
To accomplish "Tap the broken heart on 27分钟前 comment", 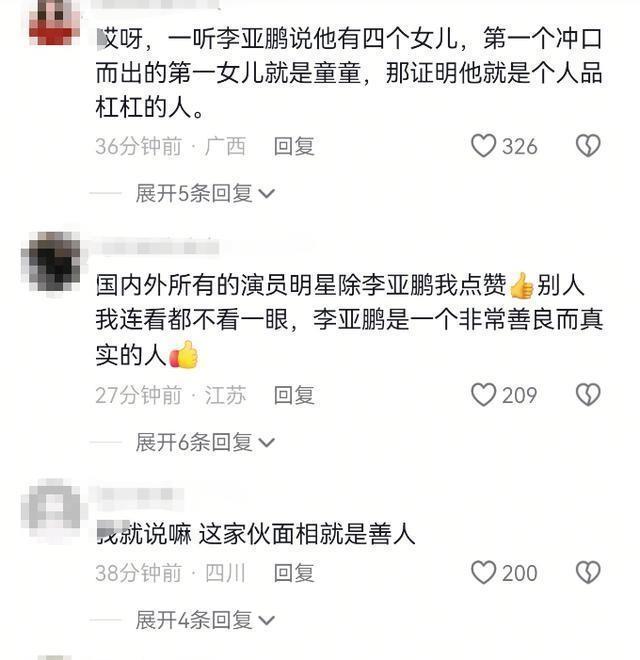I will [x=588, y=394].
